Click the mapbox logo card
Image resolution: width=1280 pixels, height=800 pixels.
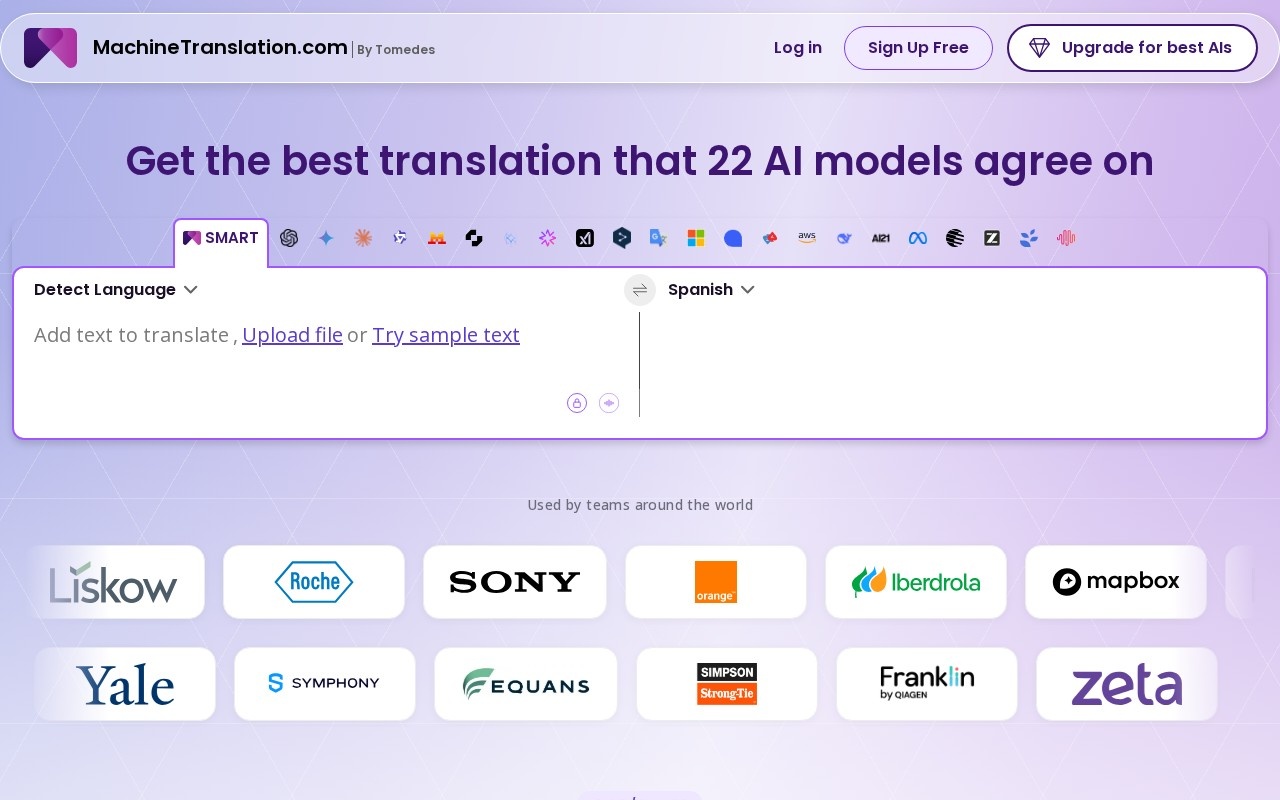(1116, 582)
